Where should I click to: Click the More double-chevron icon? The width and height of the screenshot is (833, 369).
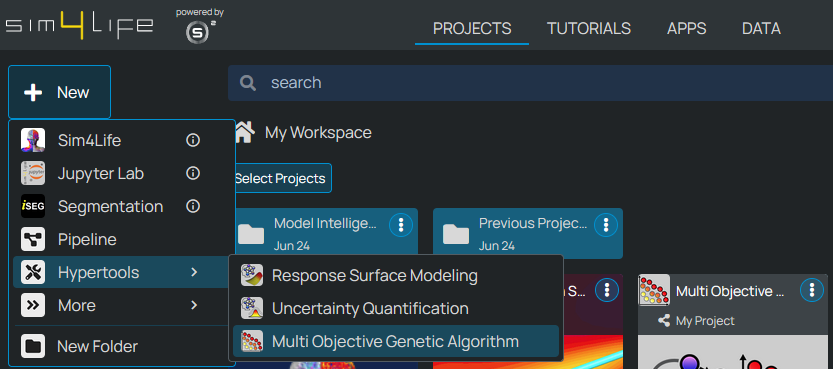point(33,305)
